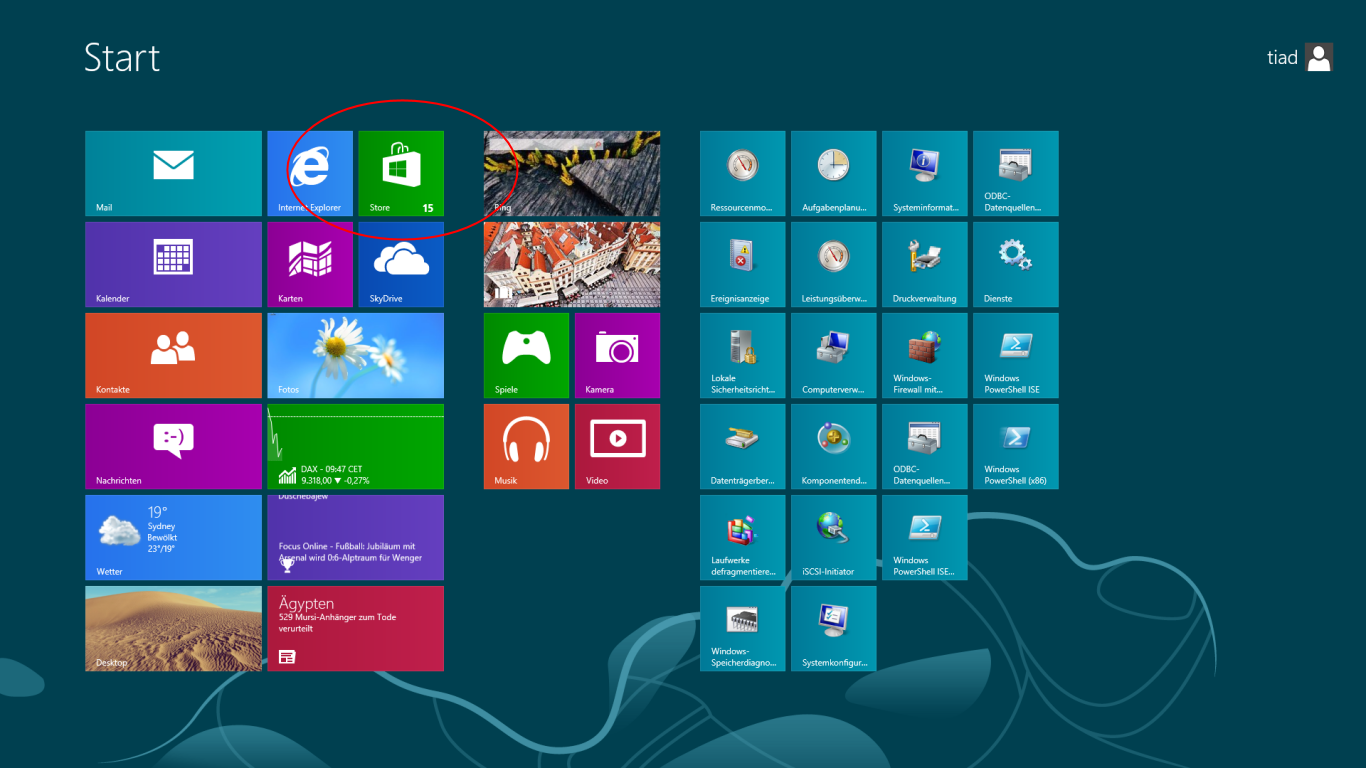Open the Dienste services tile
1366x768 pixels.
click(x=1015, y=264)
